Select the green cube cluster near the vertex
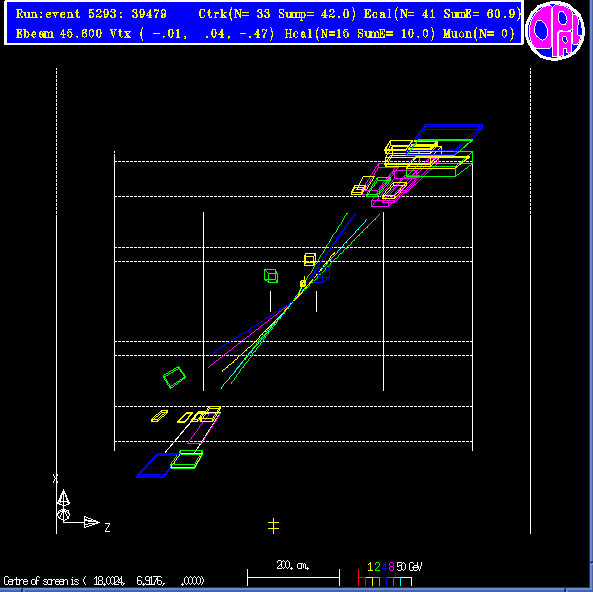593x592 pixels. pos(271,276)
